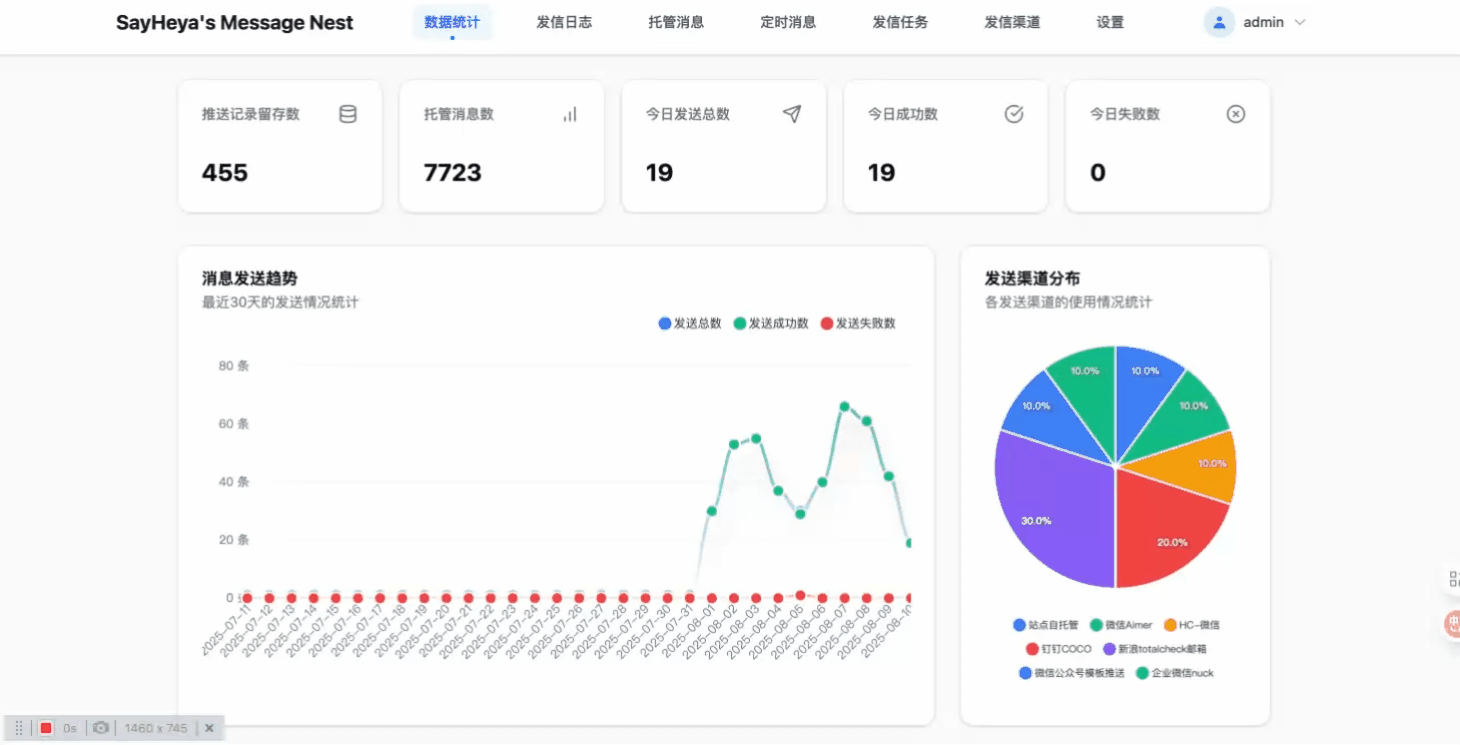The height and width of the screenshot is (745, 1460).
Task: Take a screenshot with the camera icon
Action: pos(100,728)
